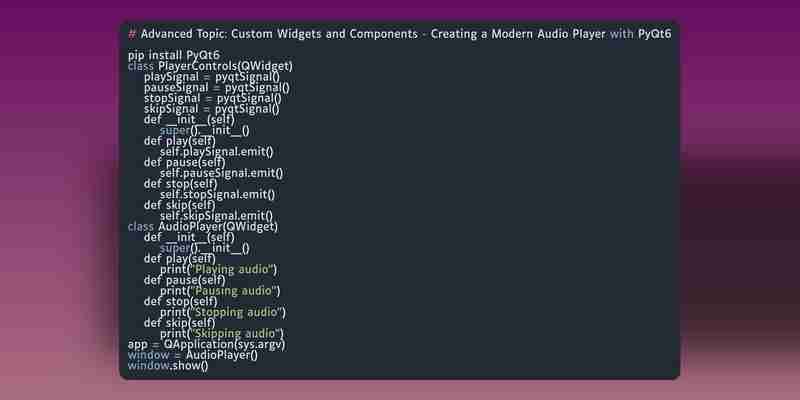
Task: Click "def stop(self)" in AudioPlayer class
Action: coord(181,302)
